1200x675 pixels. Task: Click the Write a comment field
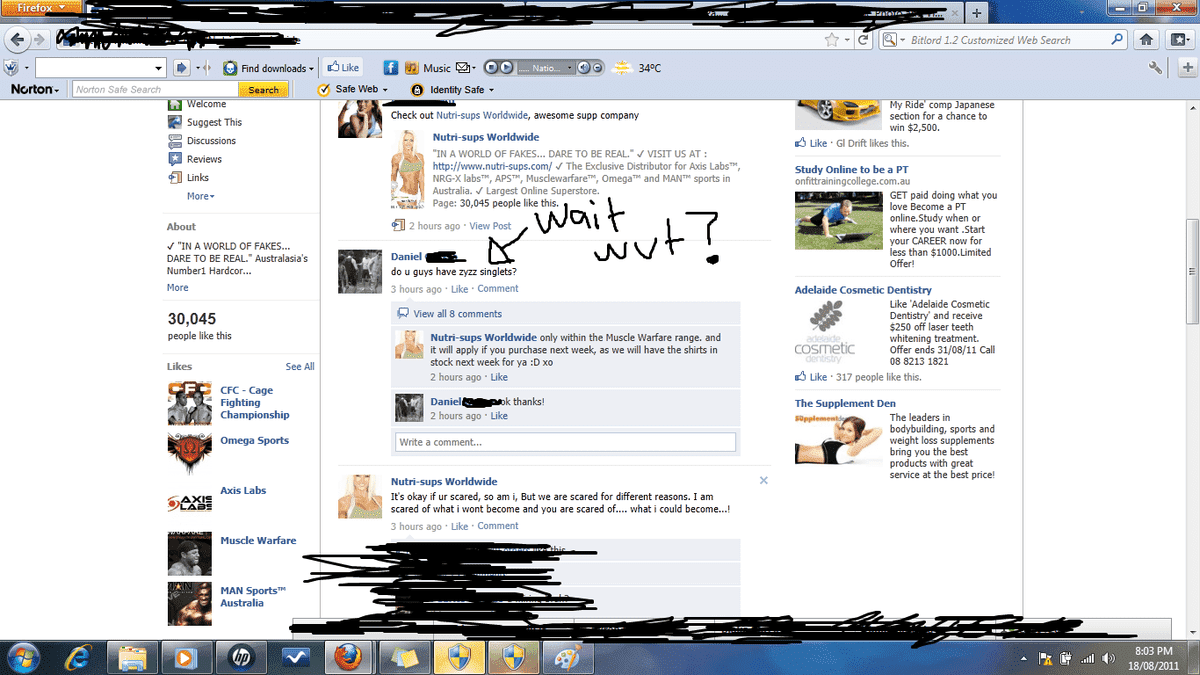565,442
